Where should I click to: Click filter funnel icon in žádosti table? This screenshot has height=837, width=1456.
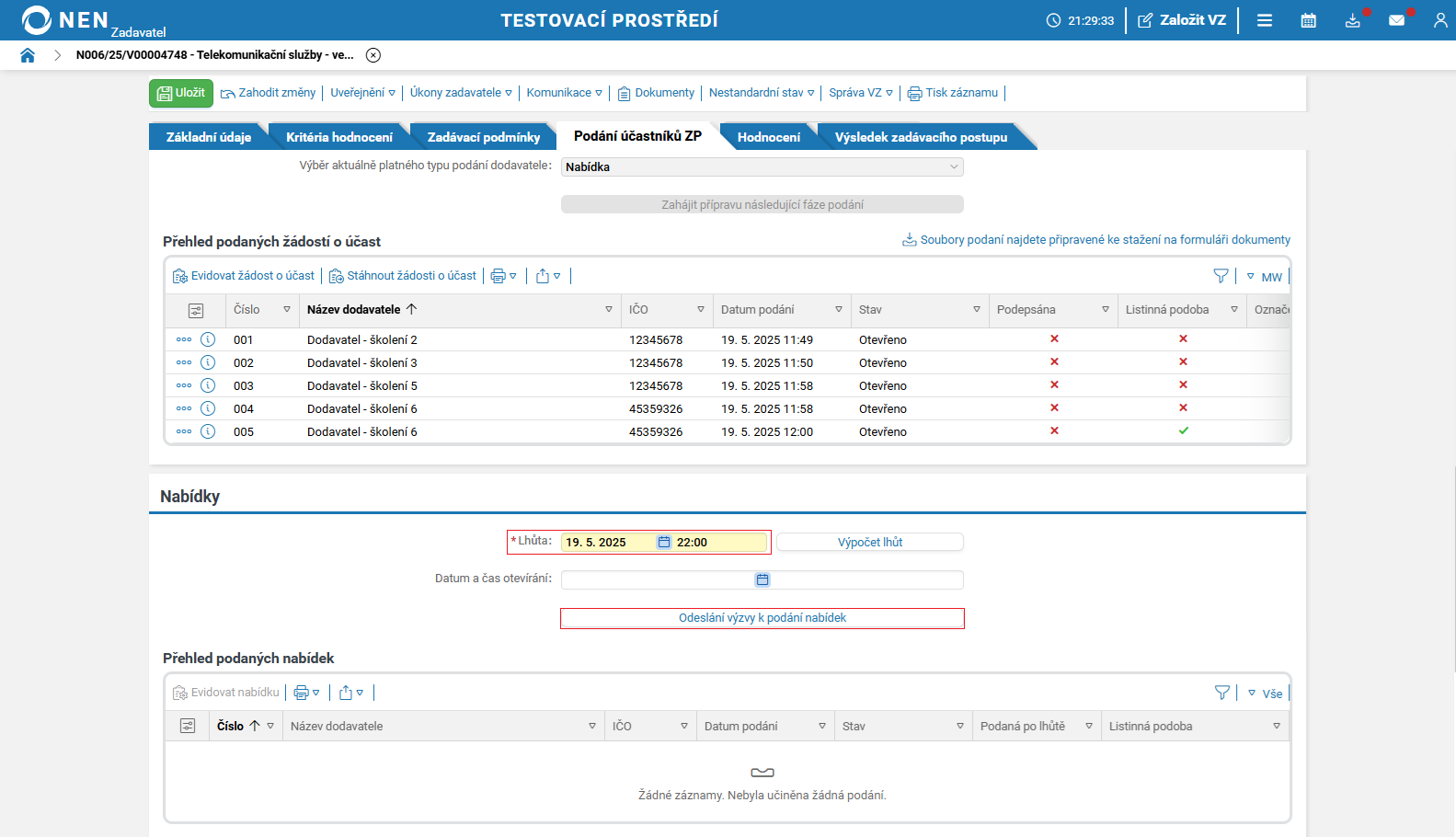pos(1221,276)
